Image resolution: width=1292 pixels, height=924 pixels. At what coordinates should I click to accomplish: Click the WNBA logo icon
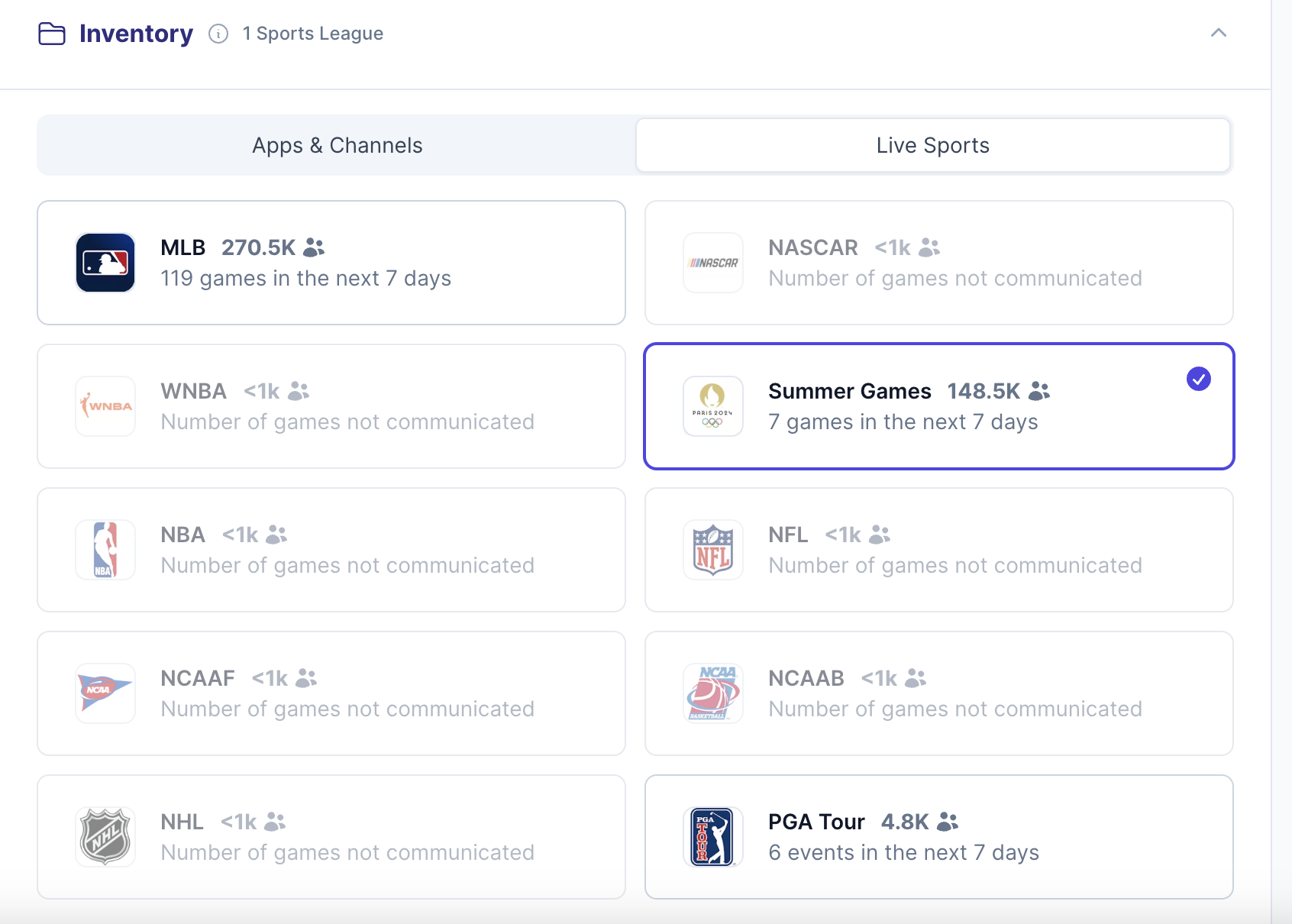point(105,406)
